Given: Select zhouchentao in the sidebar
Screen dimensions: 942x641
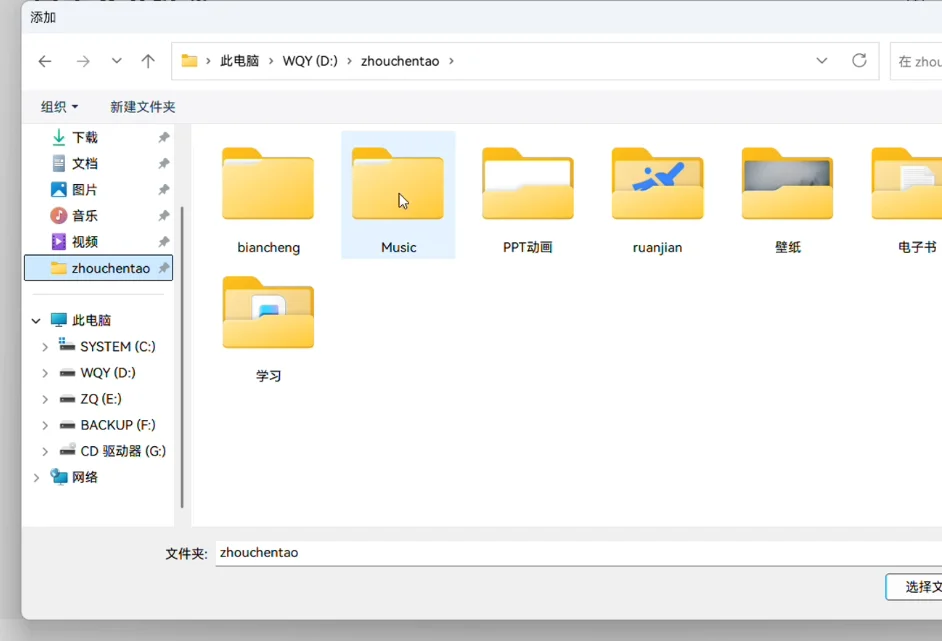Looking at the screenshot, I should tap(99, 268).
